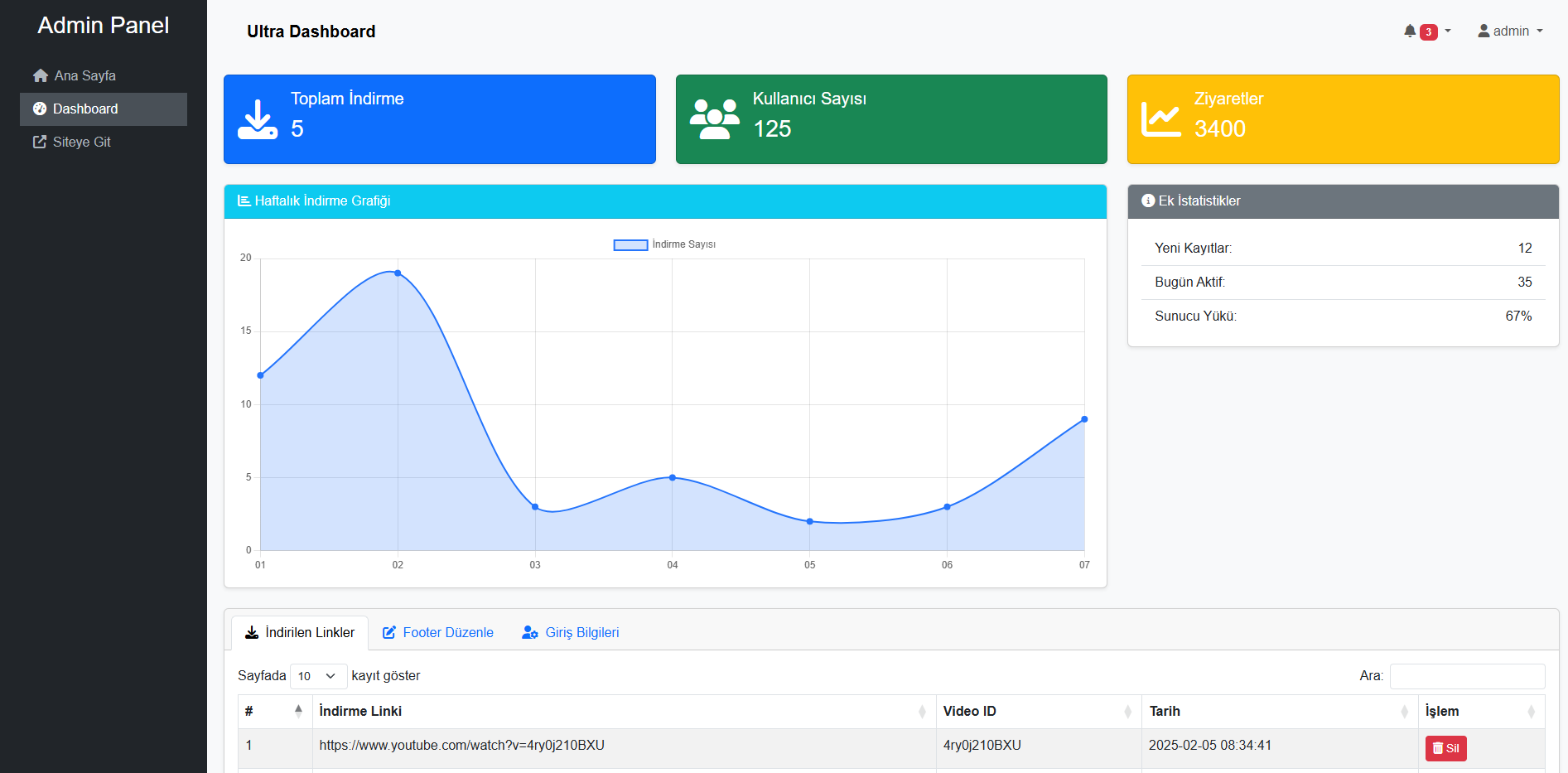Open the notifications dropdown caret
Screen dimensions: 1568x773
tap(1448, 31)
